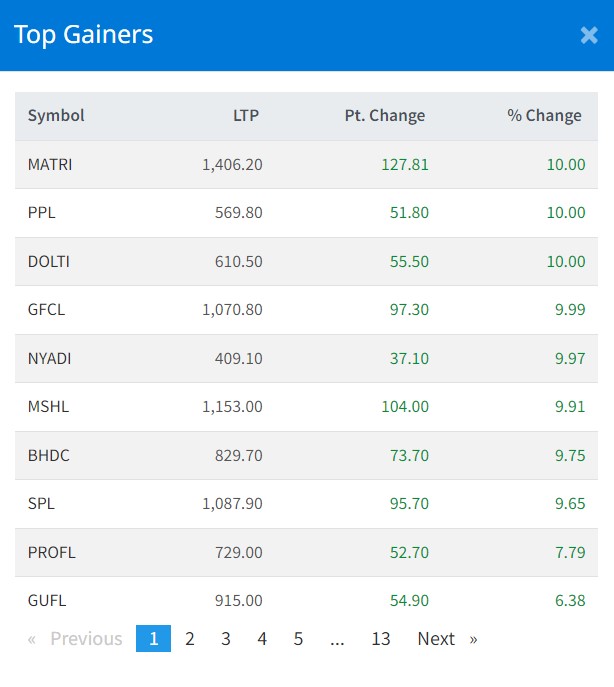The image size is (614, 687).
Task: Select the NYADI symbol
Action: click(x=49, y=358)
